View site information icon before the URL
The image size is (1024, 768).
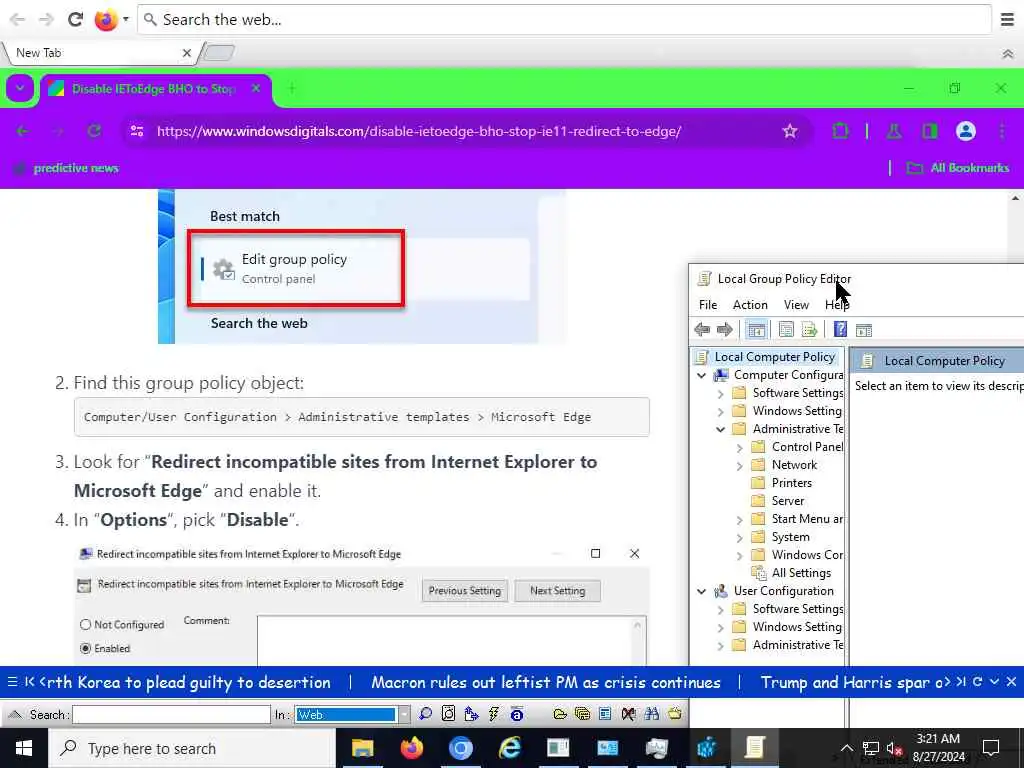pyautogui.click(x=137, y=131)
